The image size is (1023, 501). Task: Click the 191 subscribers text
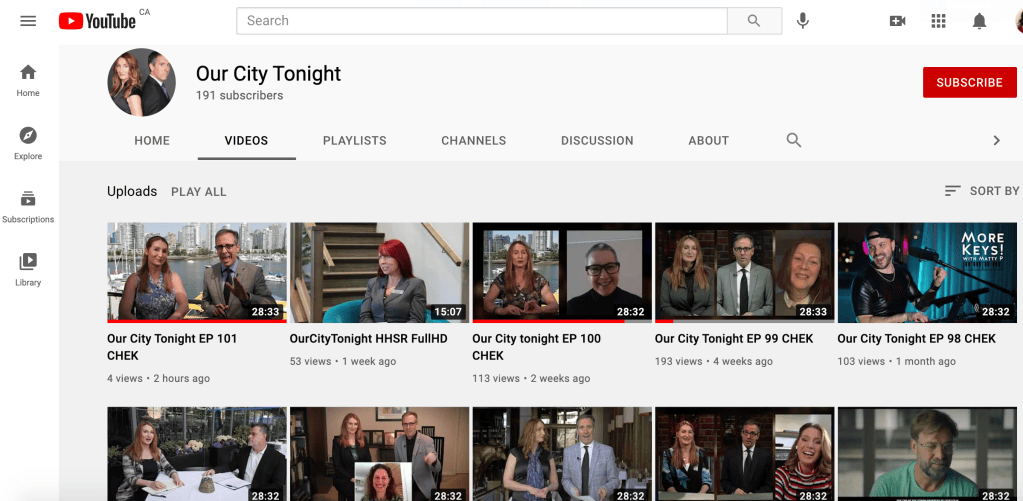pyautogui.click(x=239, y=95)
